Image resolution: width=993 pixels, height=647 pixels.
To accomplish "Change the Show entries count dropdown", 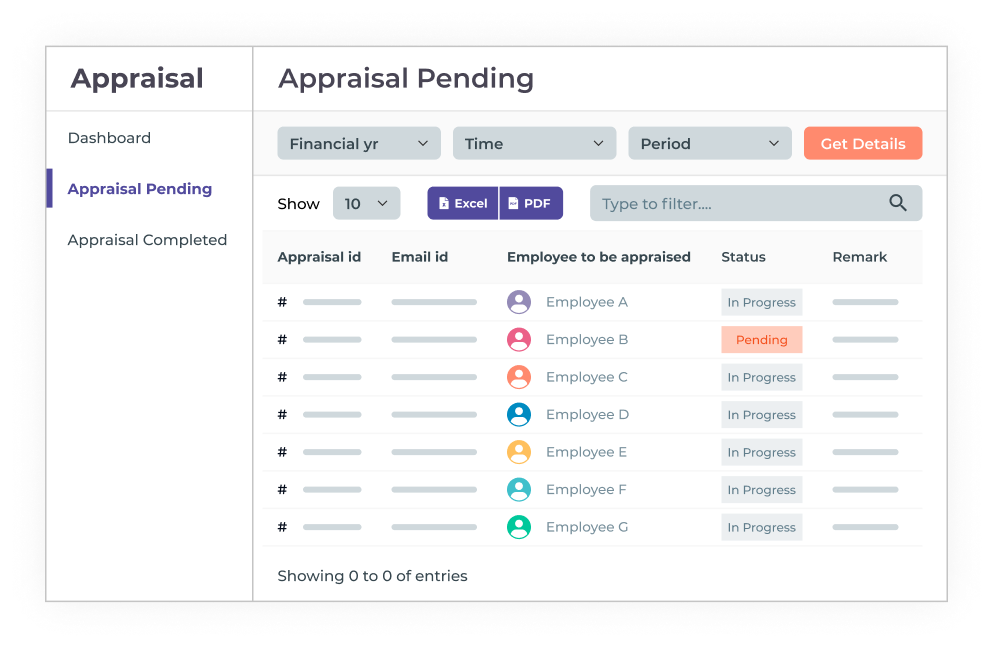I will tap(366, 204).
